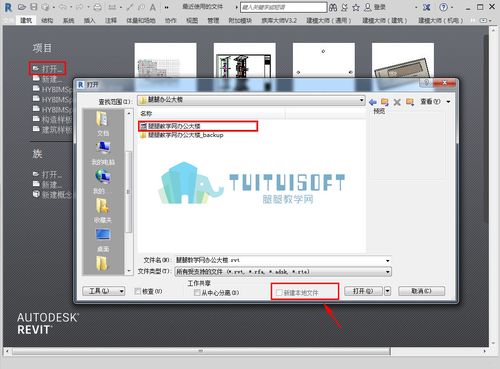Toggle the 核查 Audit checkbox
The width and height of the screenshot is (500, 369).
(x=137, y=291)
